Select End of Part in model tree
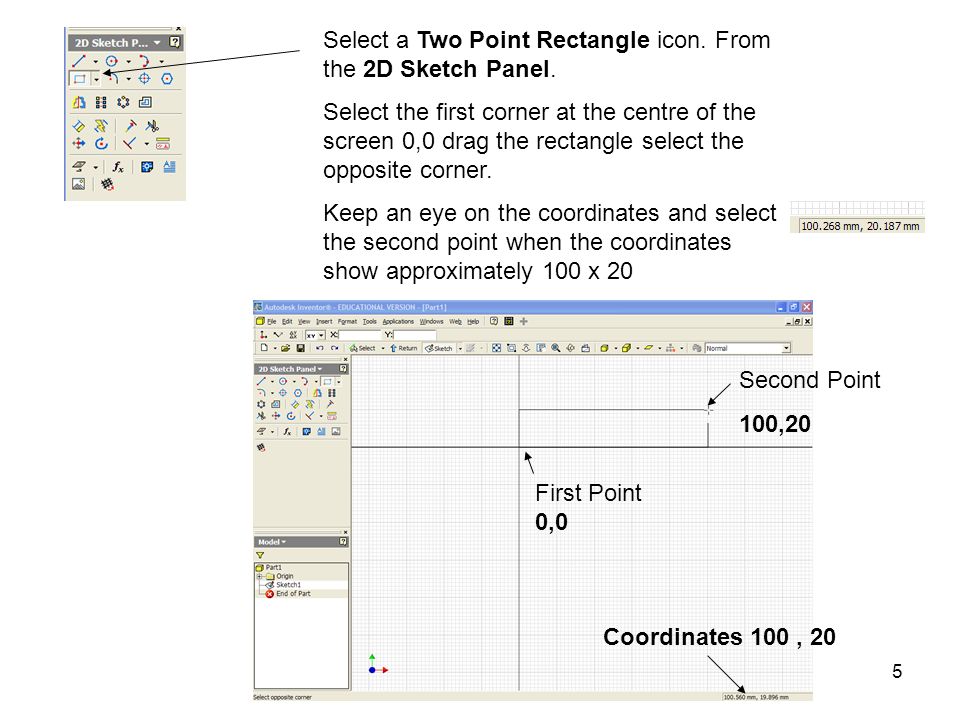 293,593
